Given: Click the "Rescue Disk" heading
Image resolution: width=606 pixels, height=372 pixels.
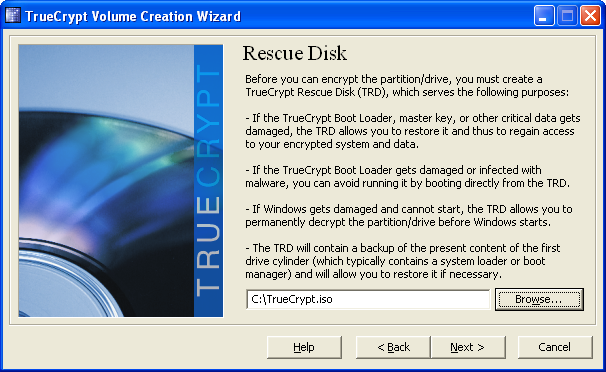Looking at the screenshot, I should point(294,53).
